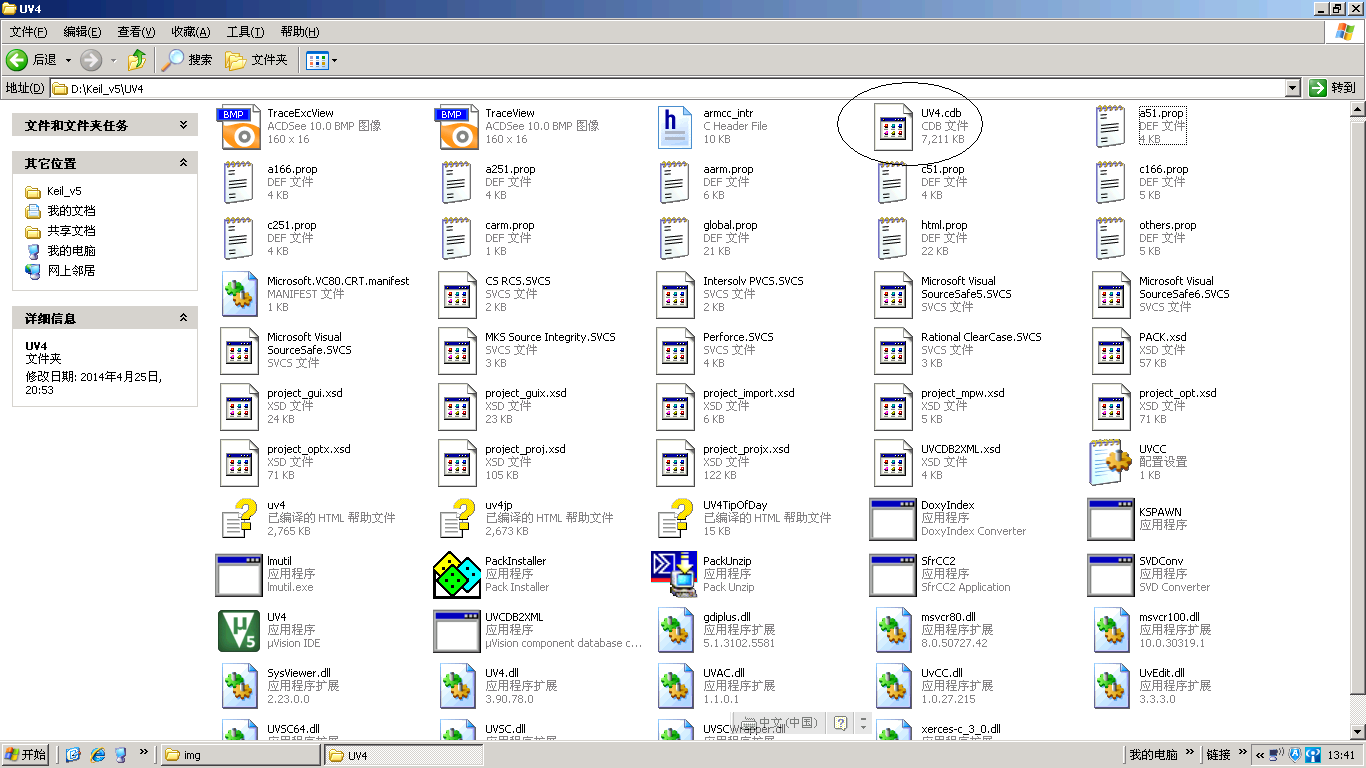Select the lmutil application icon
The height and width of the screenshot is (768, 1366).
pos(239,574)
